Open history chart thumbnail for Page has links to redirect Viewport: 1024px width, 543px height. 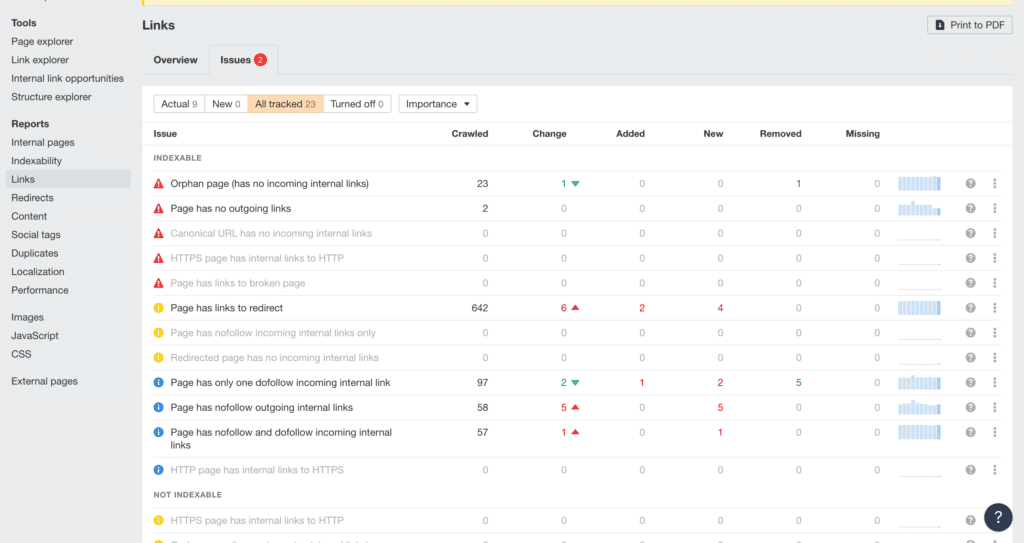tap(920, 308)
